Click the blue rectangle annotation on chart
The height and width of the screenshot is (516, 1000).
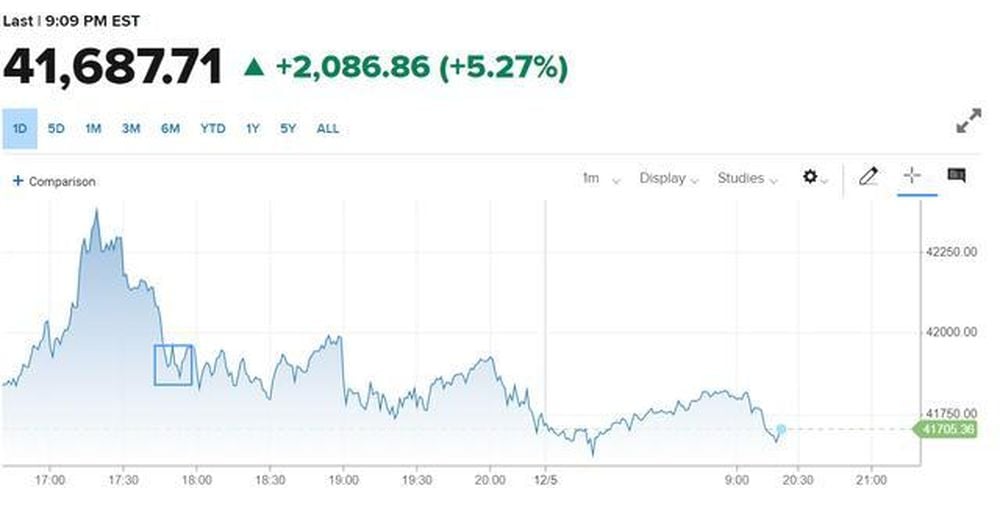tap(173, 364)
